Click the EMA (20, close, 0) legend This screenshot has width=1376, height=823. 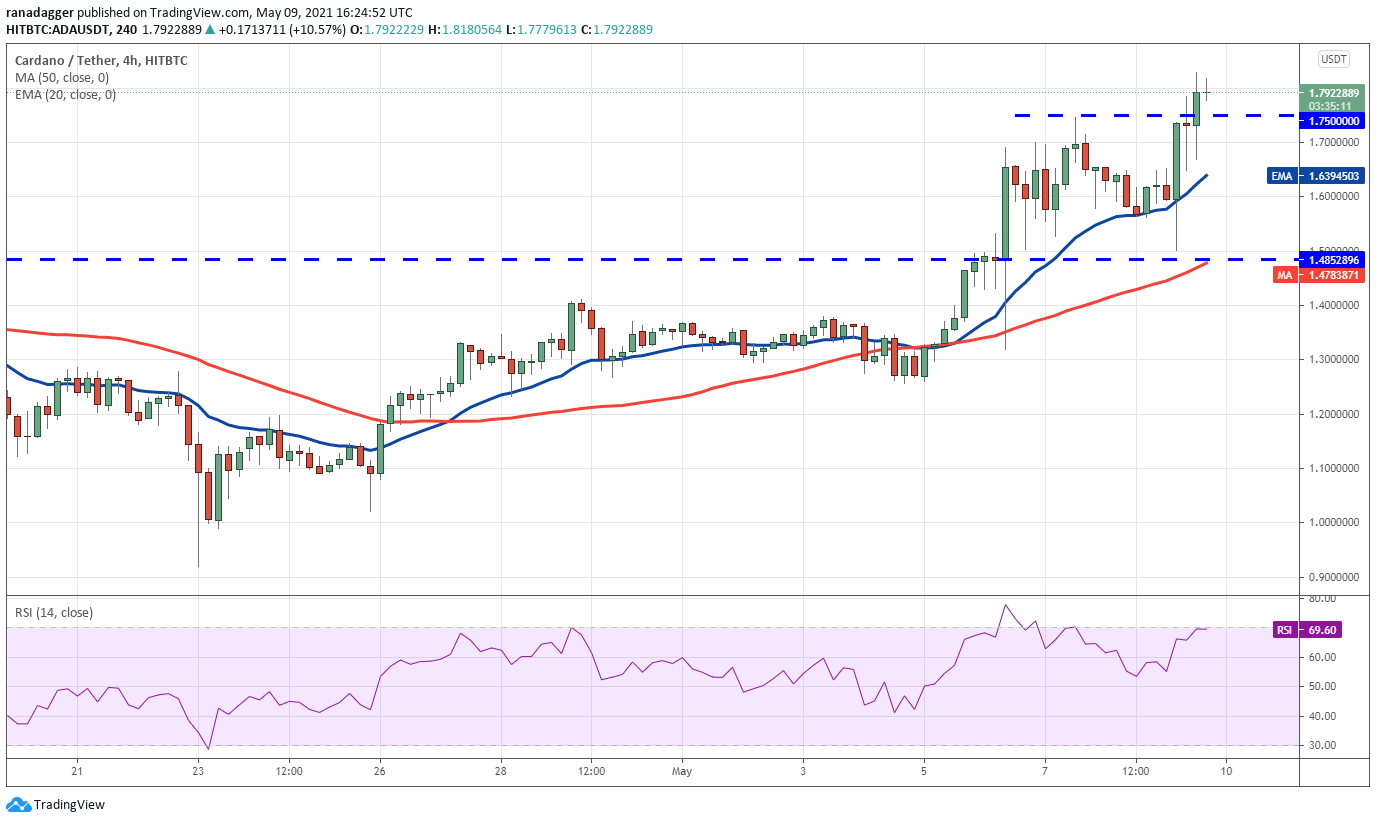65,94
